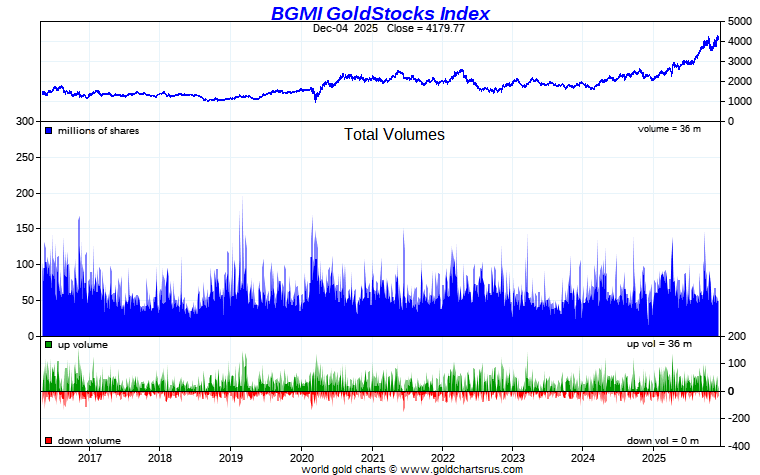
Task: Click the Dec-04 2025 close value text
Action: pyautogui.click(x=389, y=29)
